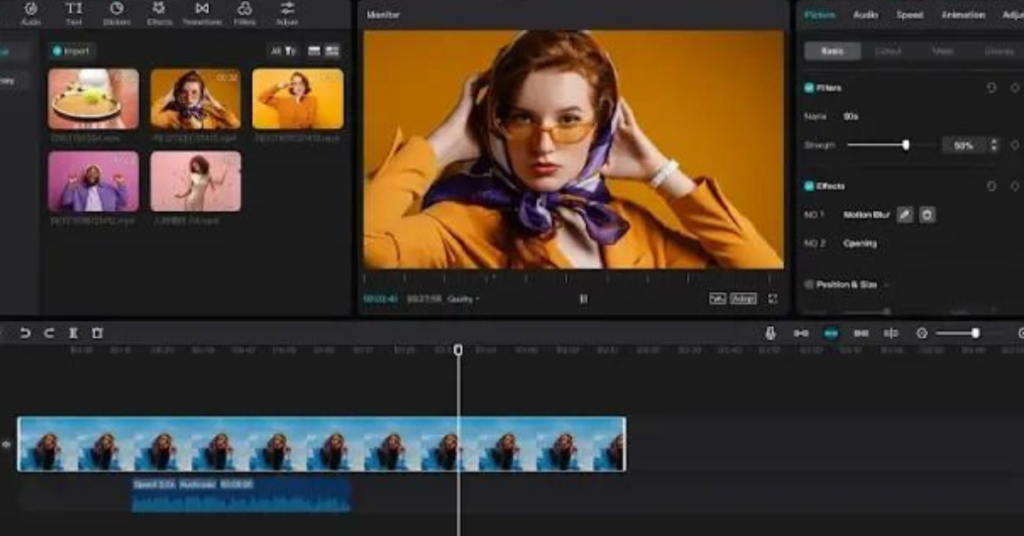The height and width of the screenshot is (536, 1024).
Task: Open the Quality dropdown under the preview
Action: coord(463,299)
